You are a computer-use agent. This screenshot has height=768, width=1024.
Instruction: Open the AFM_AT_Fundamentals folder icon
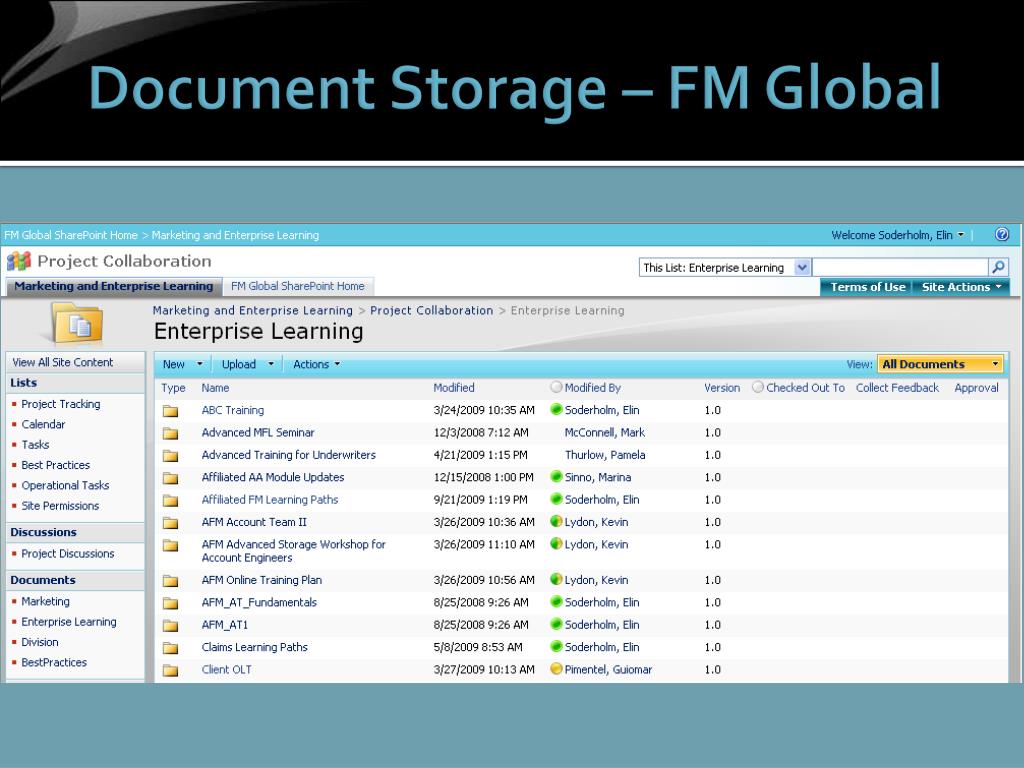point(170,603)
